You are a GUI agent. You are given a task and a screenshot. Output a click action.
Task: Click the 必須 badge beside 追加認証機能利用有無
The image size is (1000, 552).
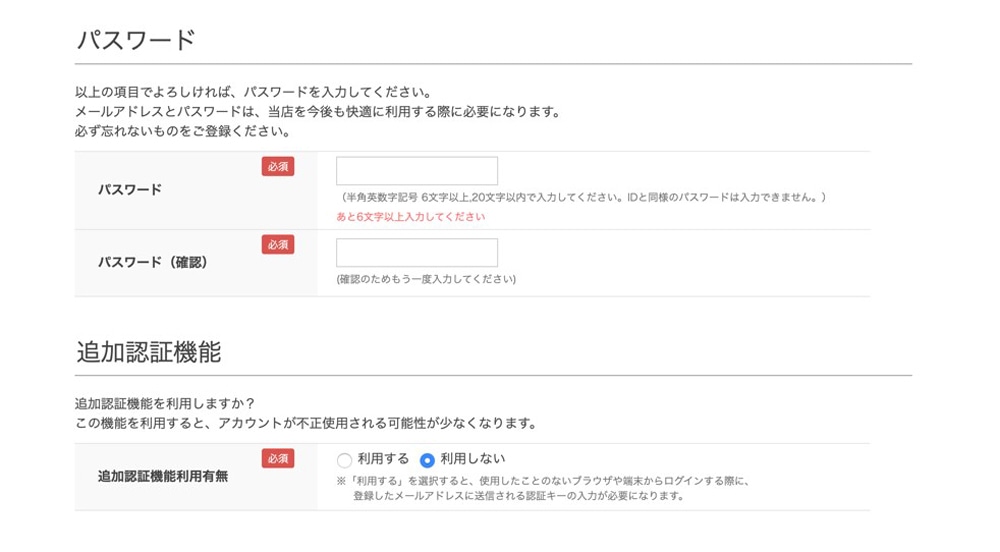coord(278,458)
